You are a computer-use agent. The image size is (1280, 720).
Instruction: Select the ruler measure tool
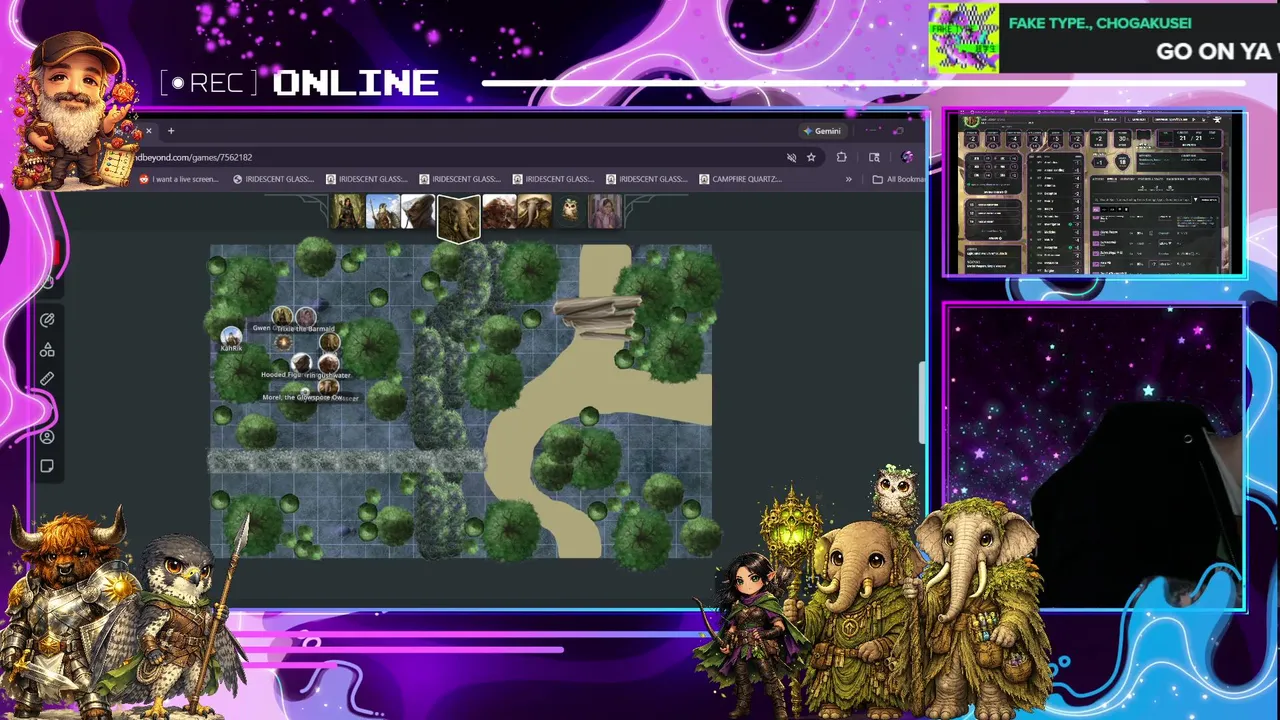coord(47,379)
